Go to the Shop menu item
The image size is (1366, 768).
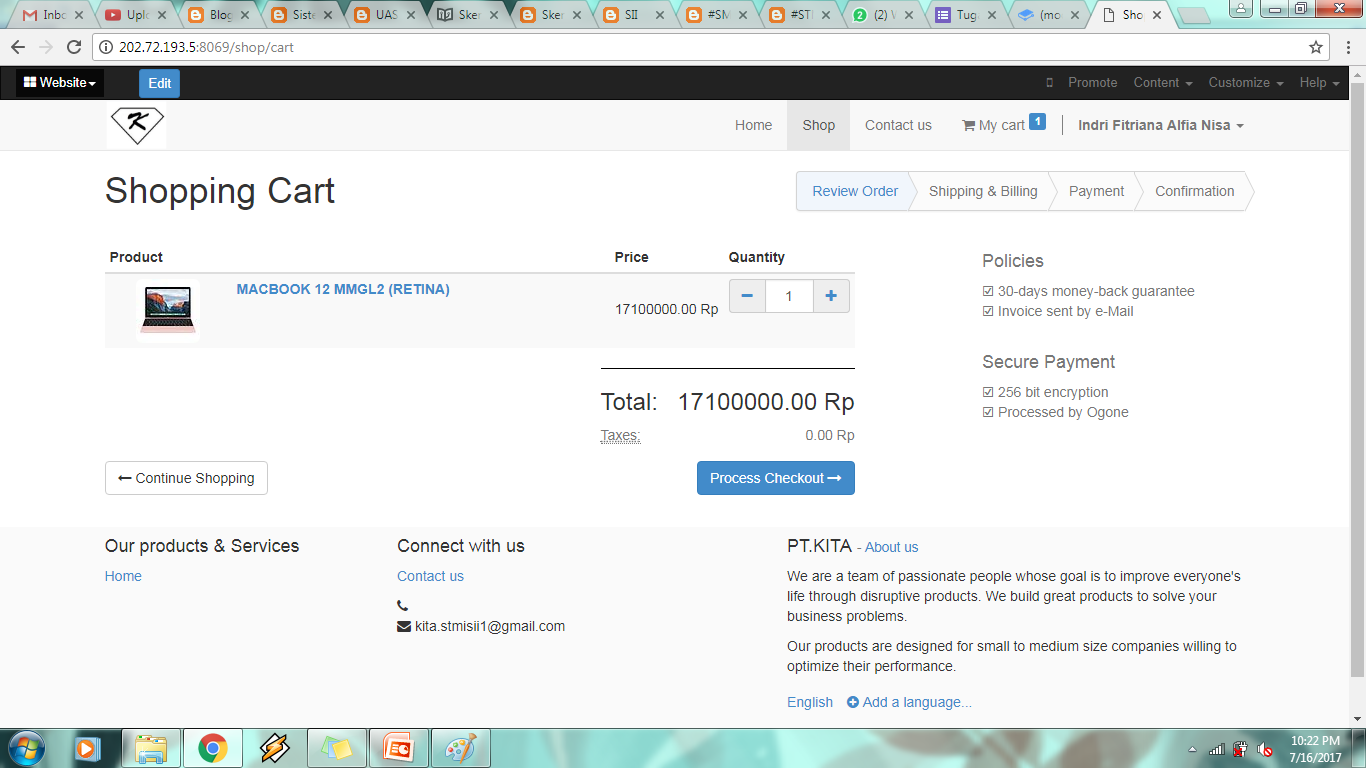[818, 126]
